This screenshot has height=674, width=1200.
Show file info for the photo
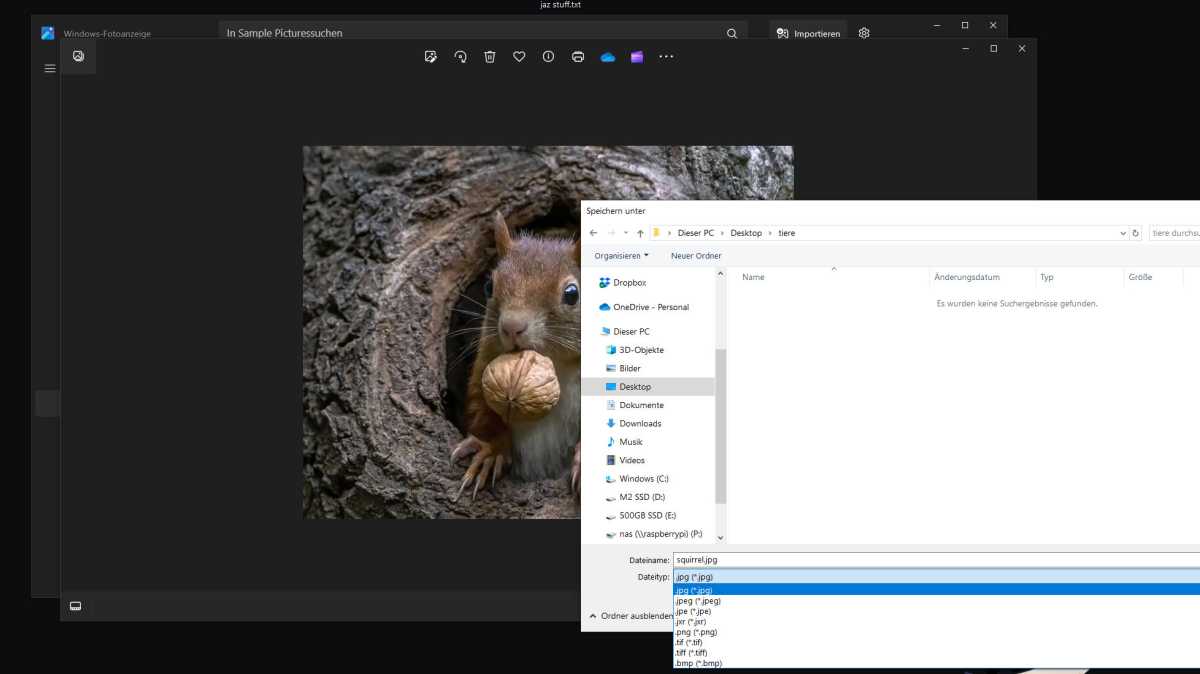548,57
